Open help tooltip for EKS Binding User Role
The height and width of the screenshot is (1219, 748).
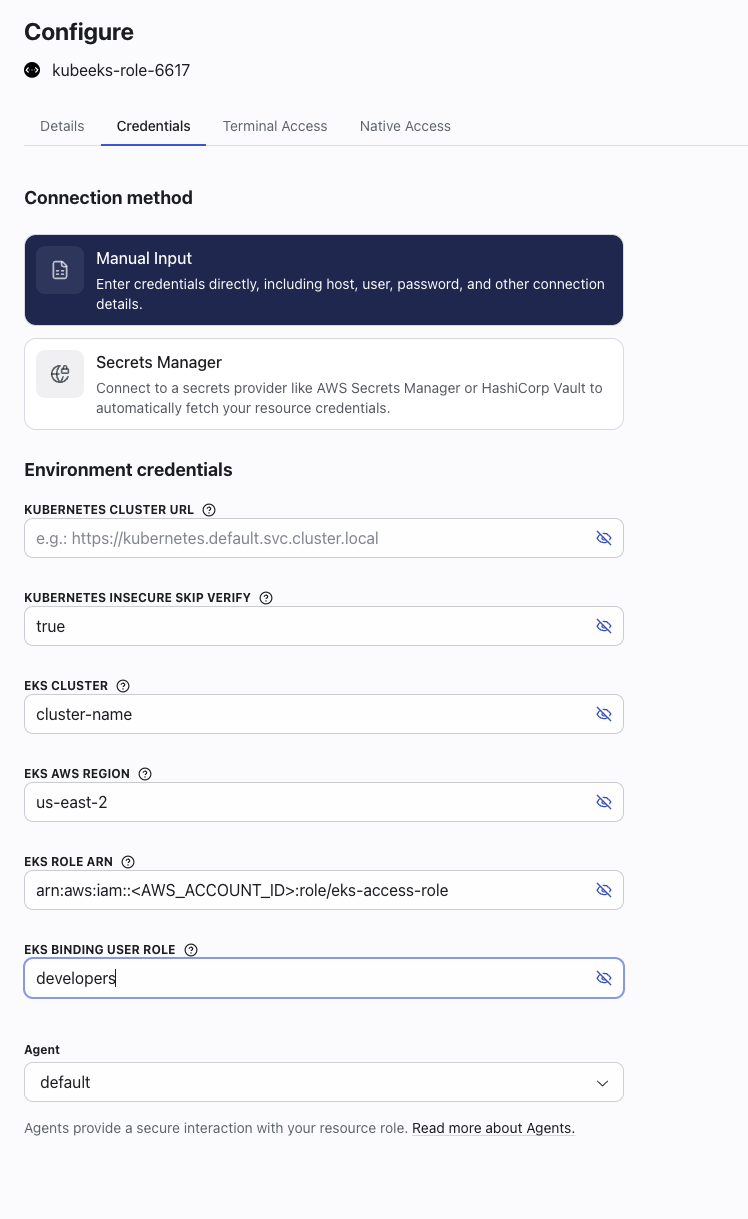190,949
